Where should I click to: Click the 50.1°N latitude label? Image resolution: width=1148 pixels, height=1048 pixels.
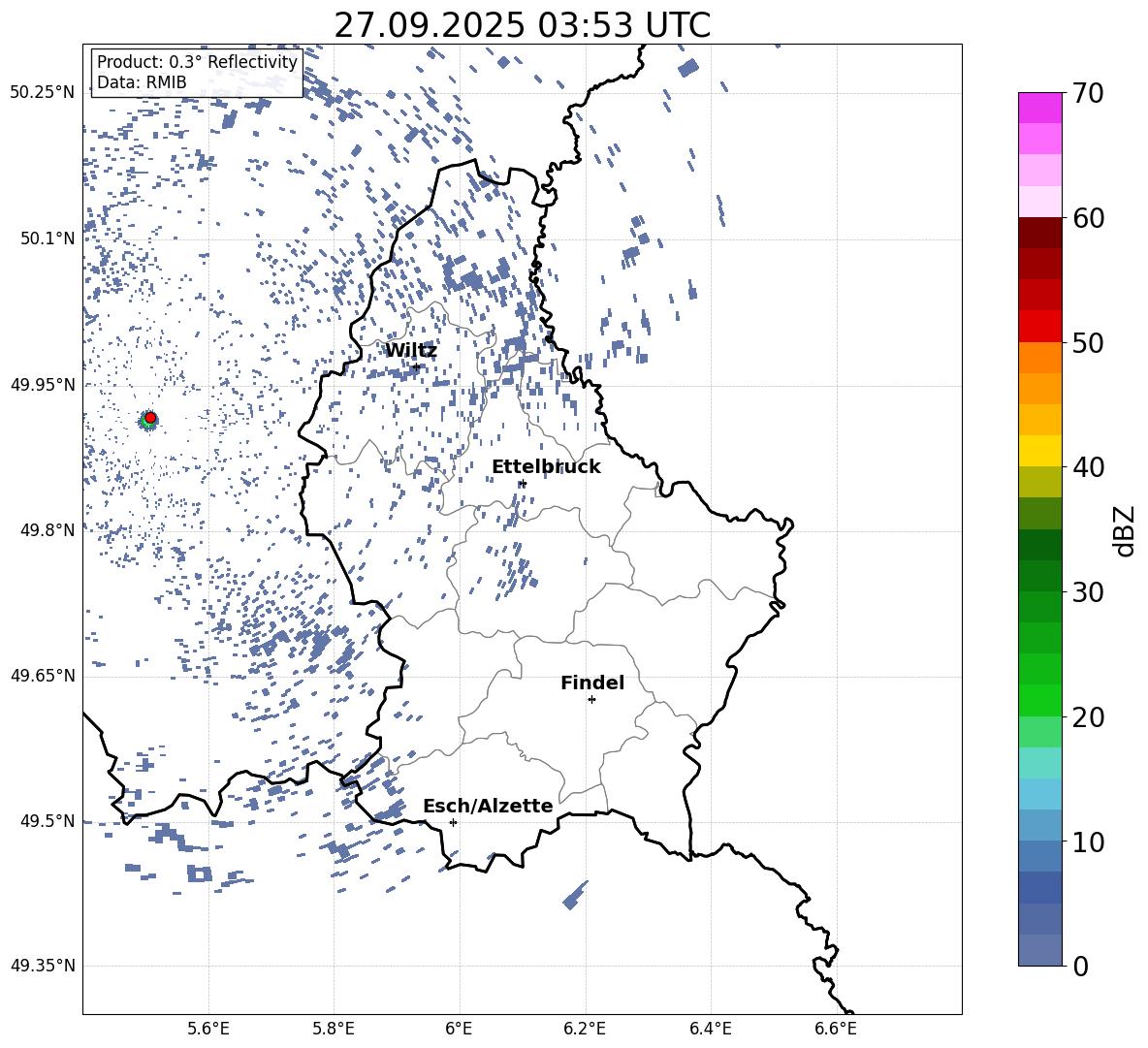48,238
